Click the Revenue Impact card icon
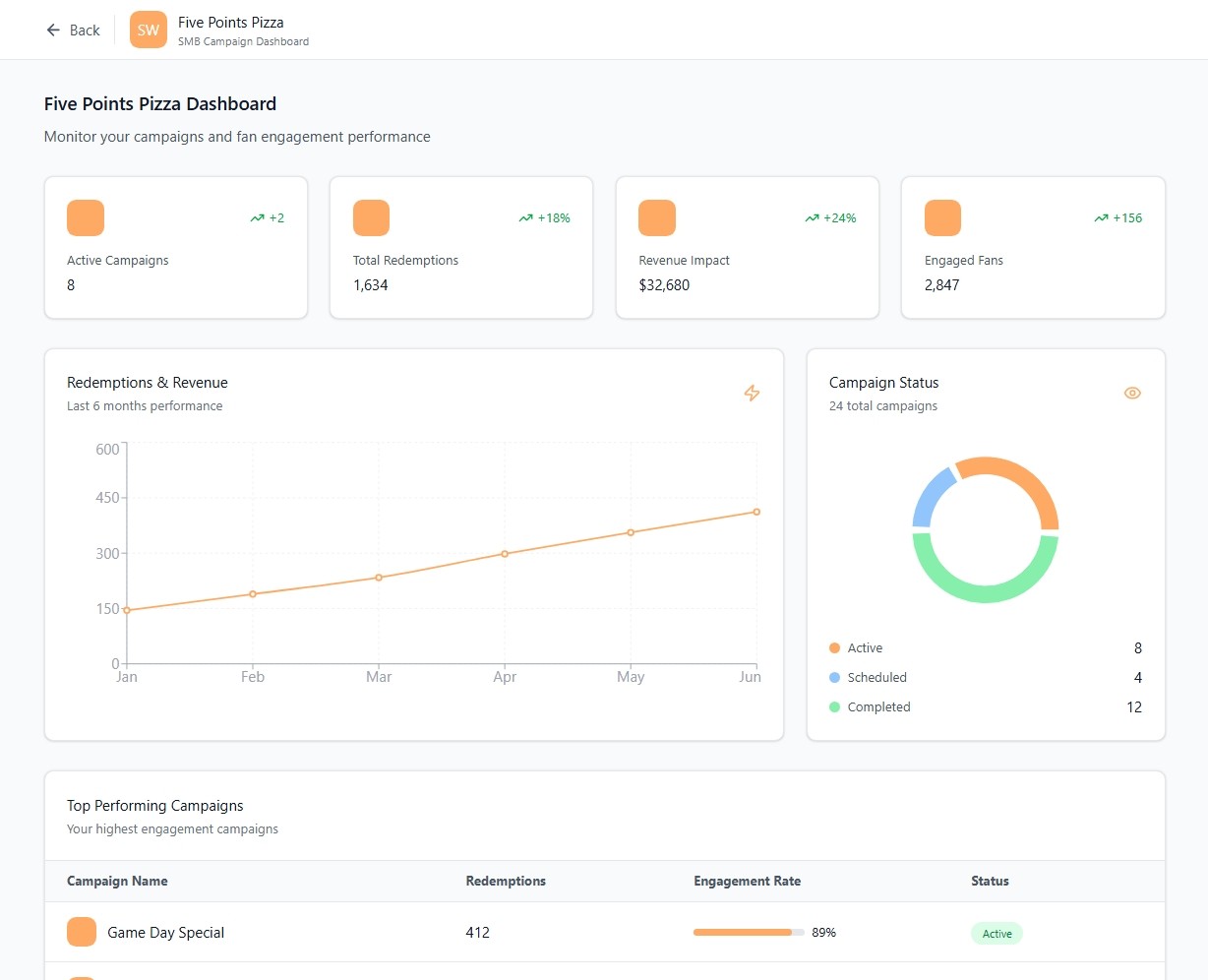 tap(657, 217)
